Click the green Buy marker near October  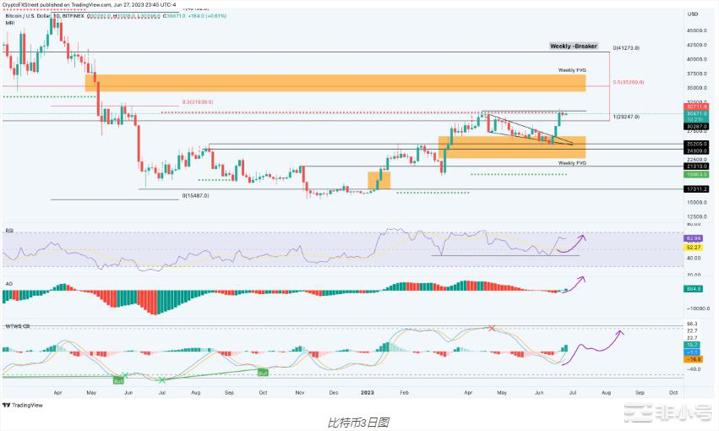[x=264, y=372]
